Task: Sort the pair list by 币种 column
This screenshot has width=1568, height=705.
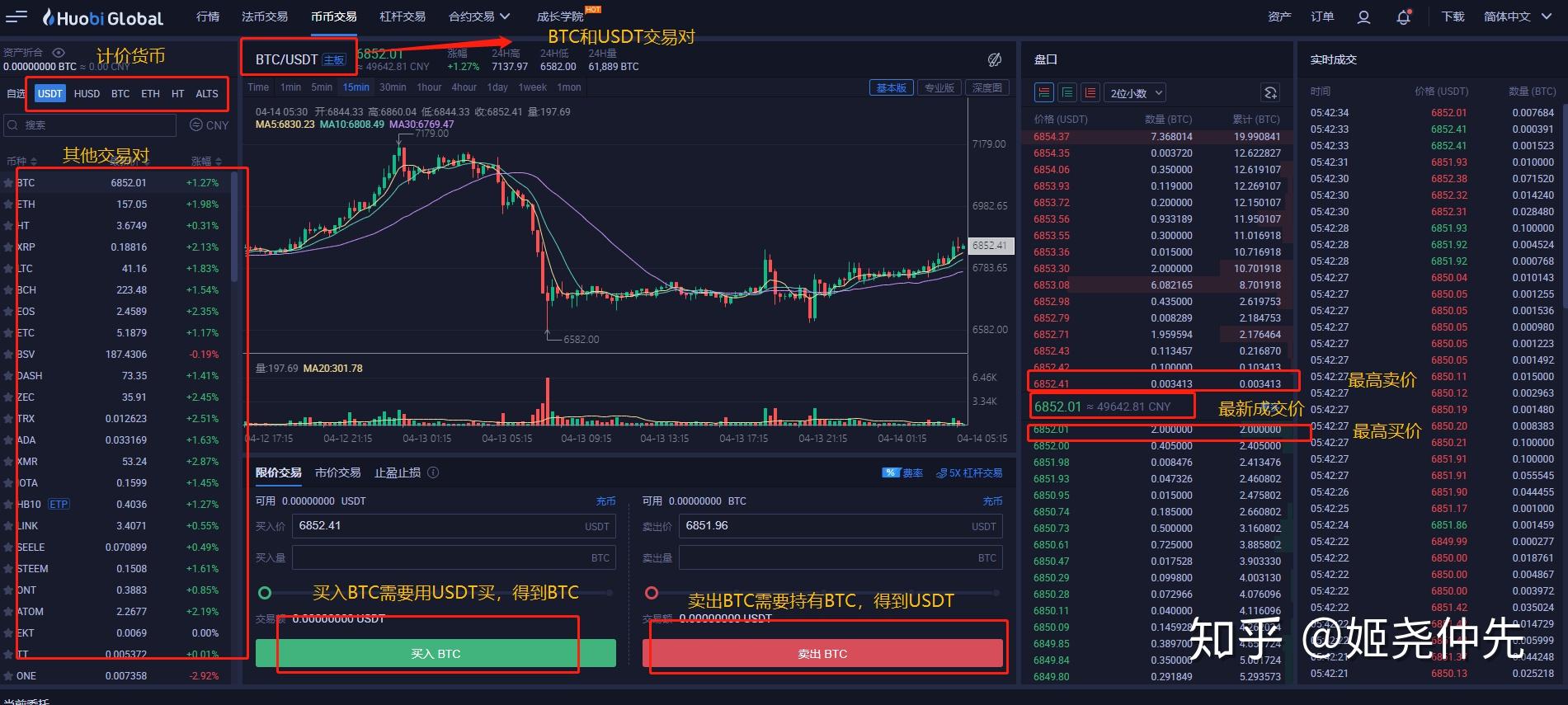Action: 22,162
